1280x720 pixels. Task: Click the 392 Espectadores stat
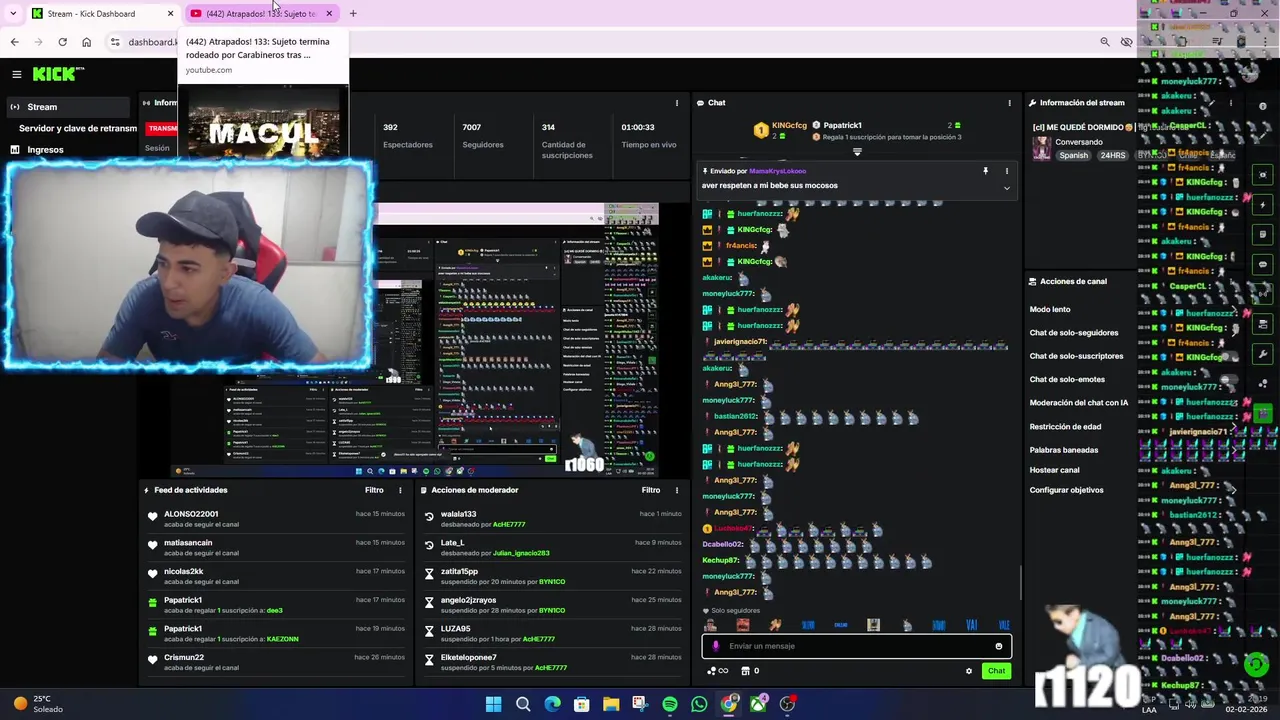point(407,136)
